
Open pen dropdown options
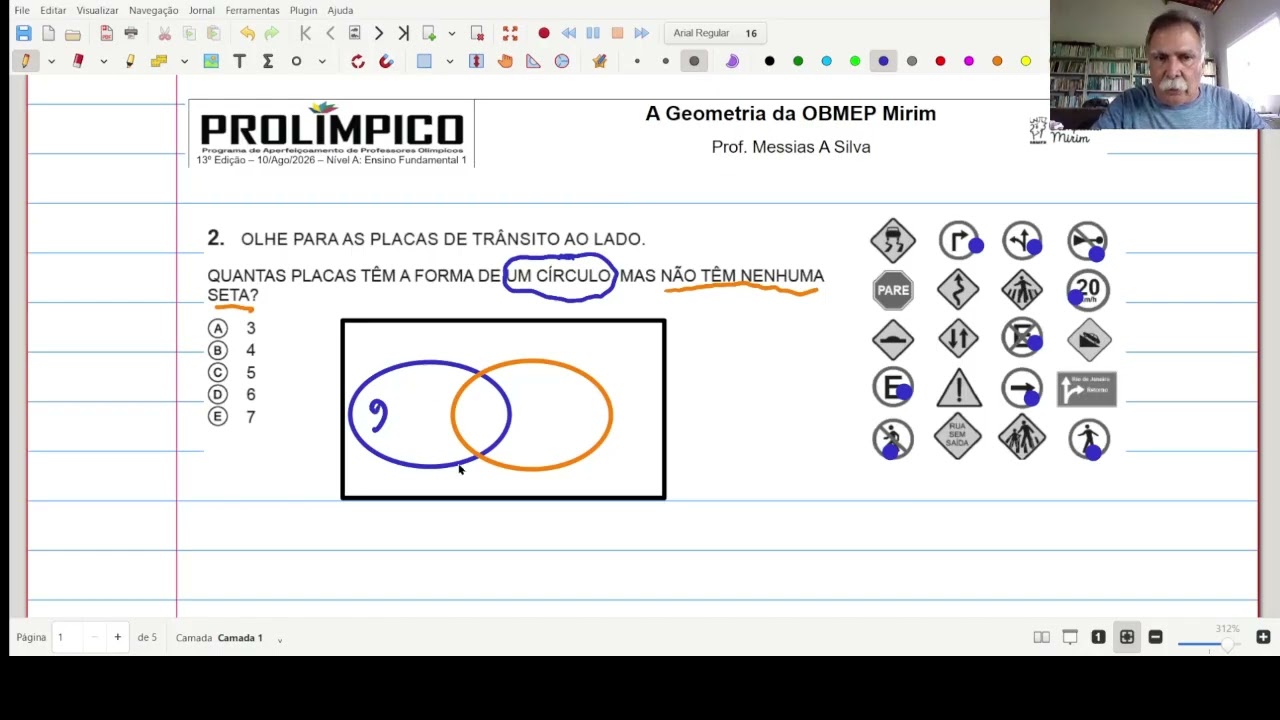pyautogui.click(x=51, y=61)
